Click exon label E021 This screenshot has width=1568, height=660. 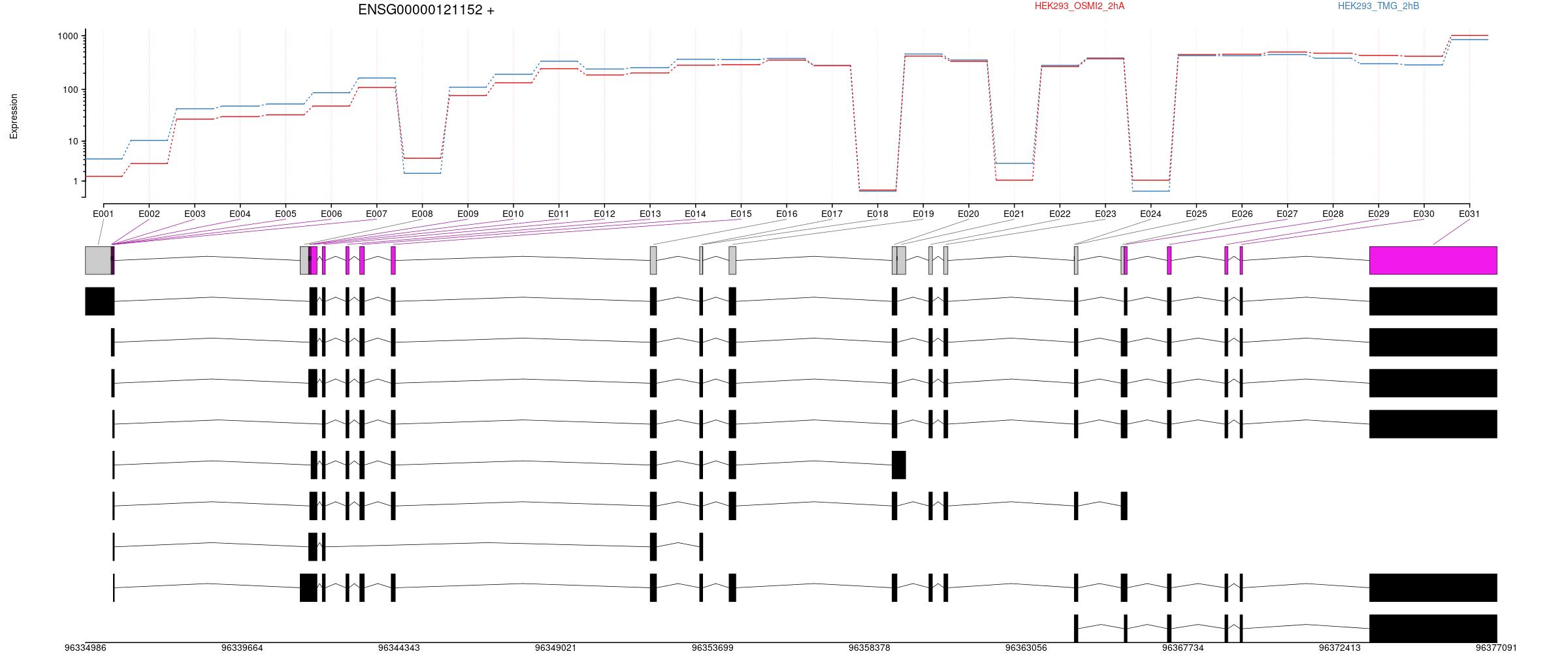tap(1014, 214)
